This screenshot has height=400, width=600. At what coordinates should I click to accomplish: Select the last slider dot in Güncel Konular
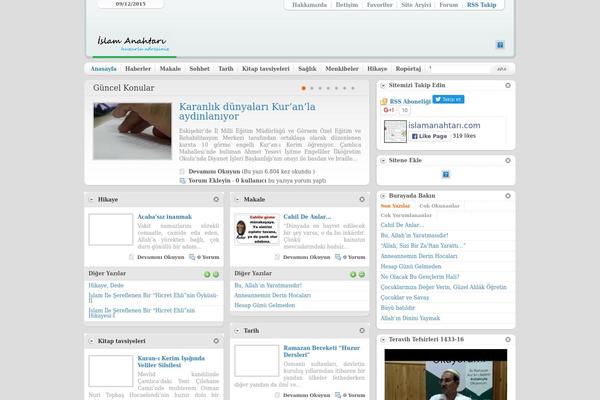[353, 88]
